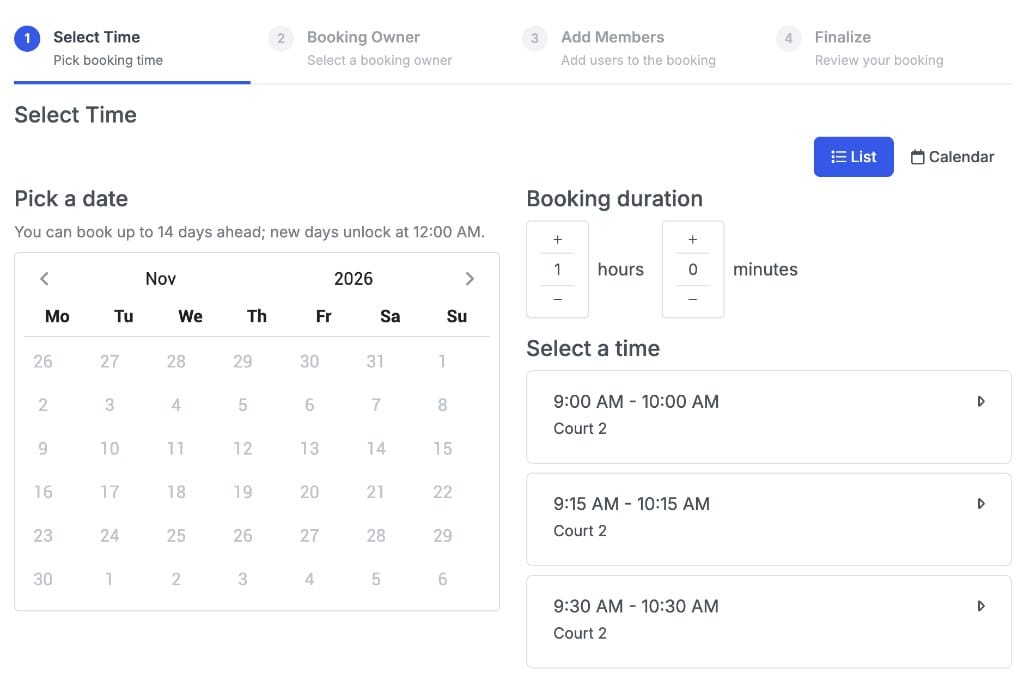Go to previous month with left chevron

tap(44, 278)
